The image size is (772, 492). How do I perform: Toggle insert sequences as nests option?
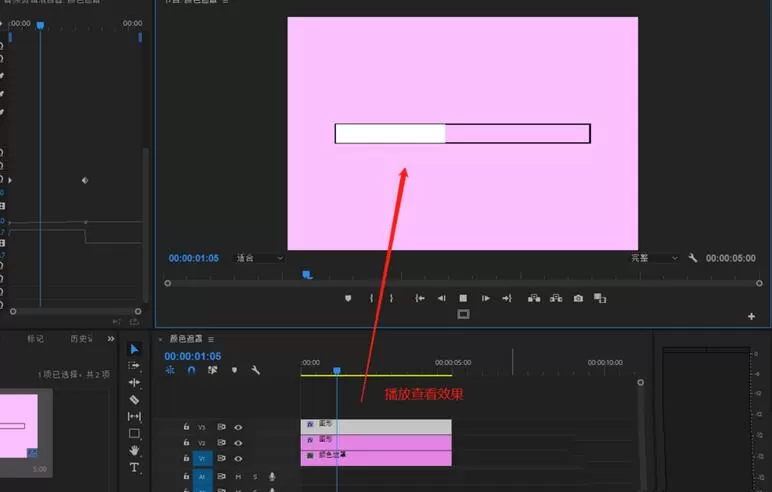coord(170,370)
